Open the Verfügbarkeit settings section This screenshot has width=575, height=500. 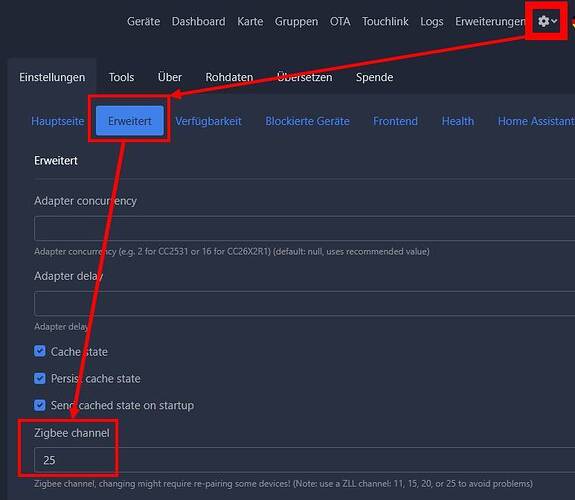pos(208,121)
